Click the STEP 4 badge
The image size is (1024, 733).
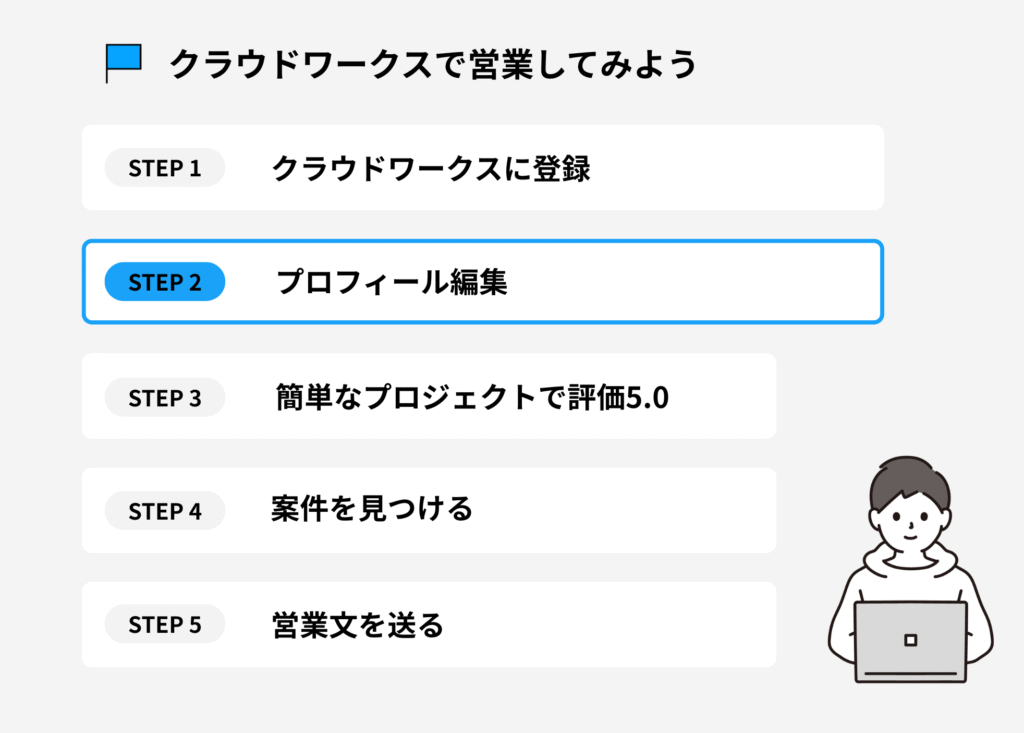[x=165, y=512]
